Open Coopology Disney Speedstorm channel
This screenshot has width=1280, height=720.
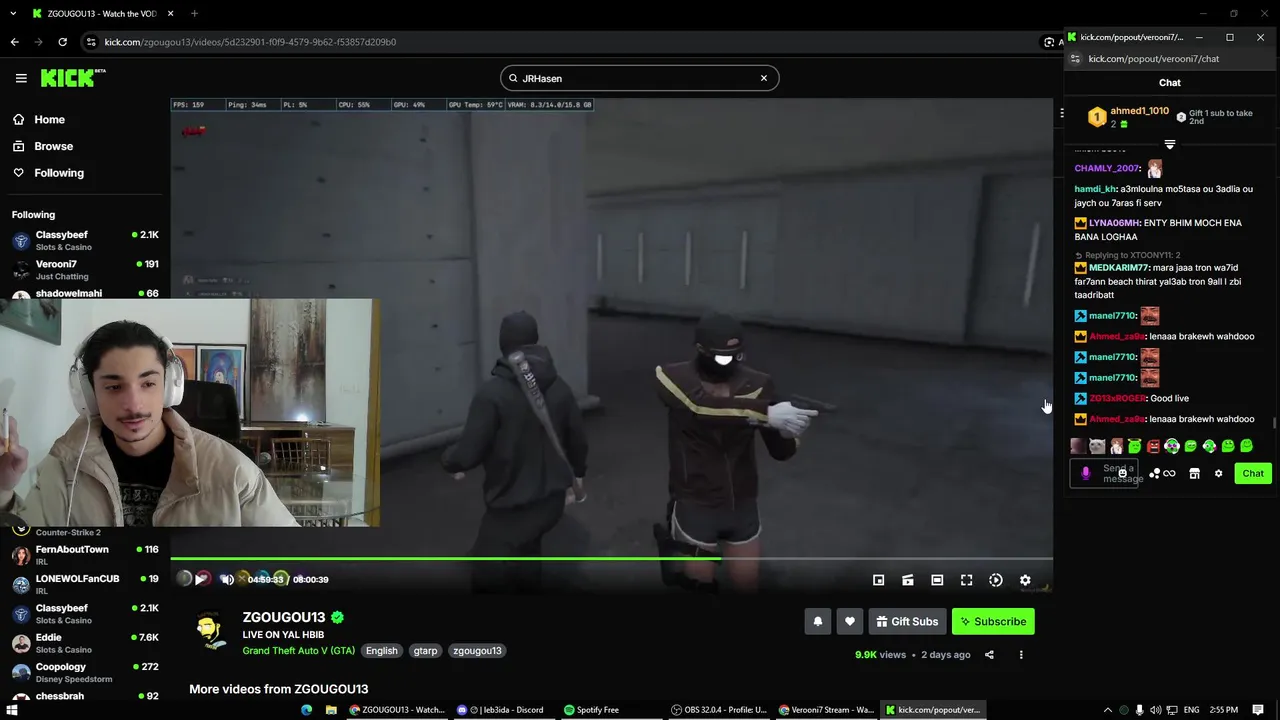(85, 672)
